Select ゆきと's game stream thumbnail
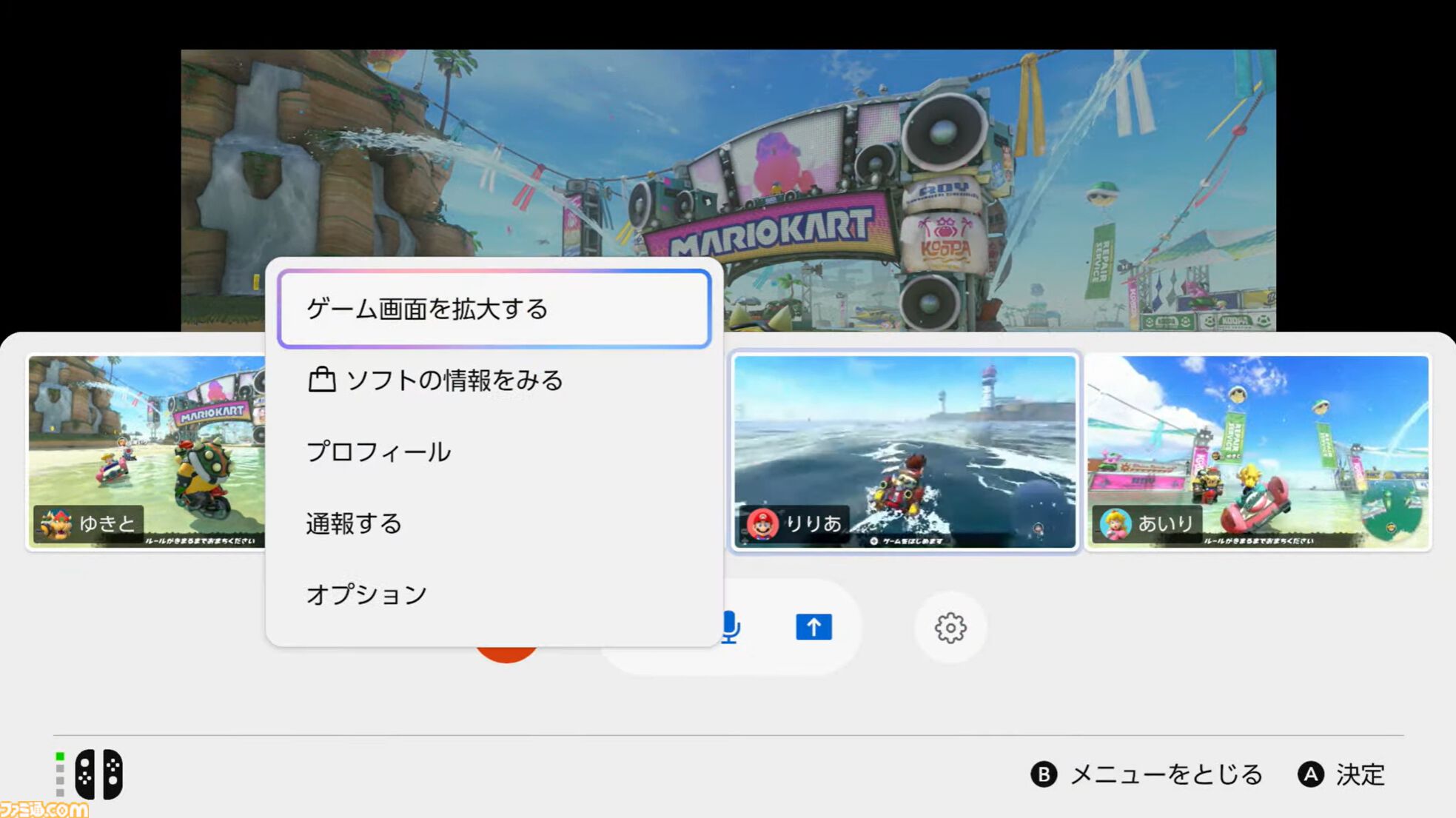 (x=147, y=452)
